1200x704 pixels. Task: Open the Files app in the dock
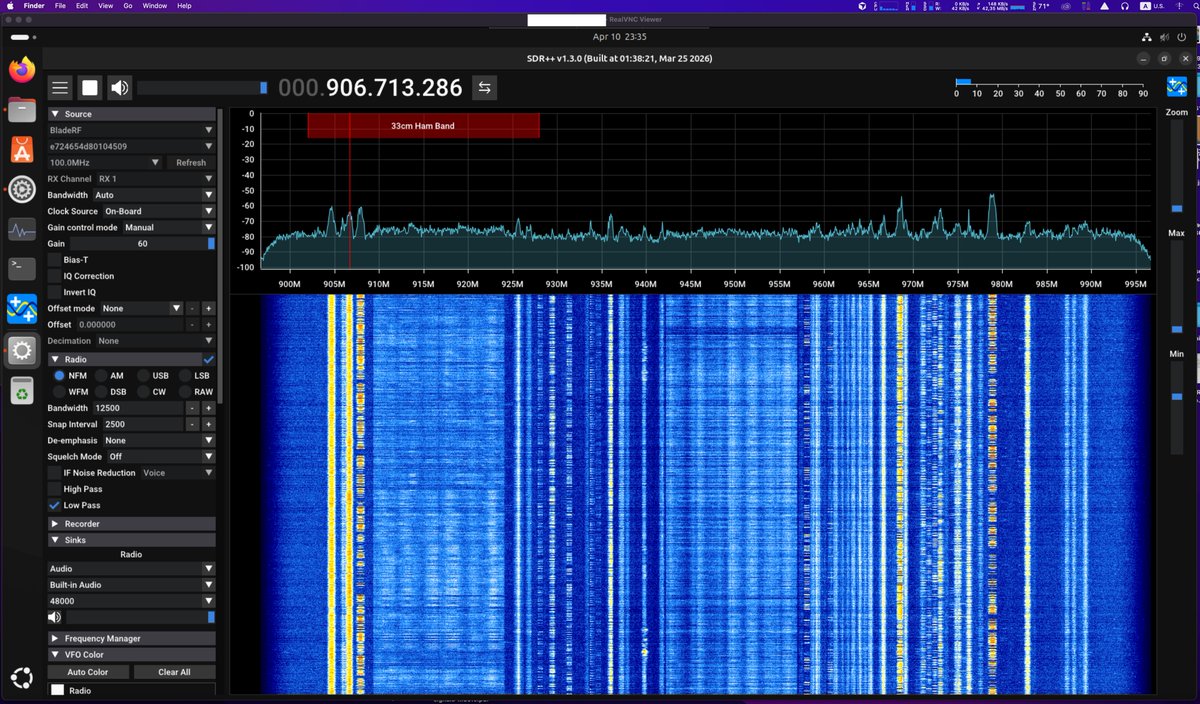pyautogui.click(x=22, y=109)
